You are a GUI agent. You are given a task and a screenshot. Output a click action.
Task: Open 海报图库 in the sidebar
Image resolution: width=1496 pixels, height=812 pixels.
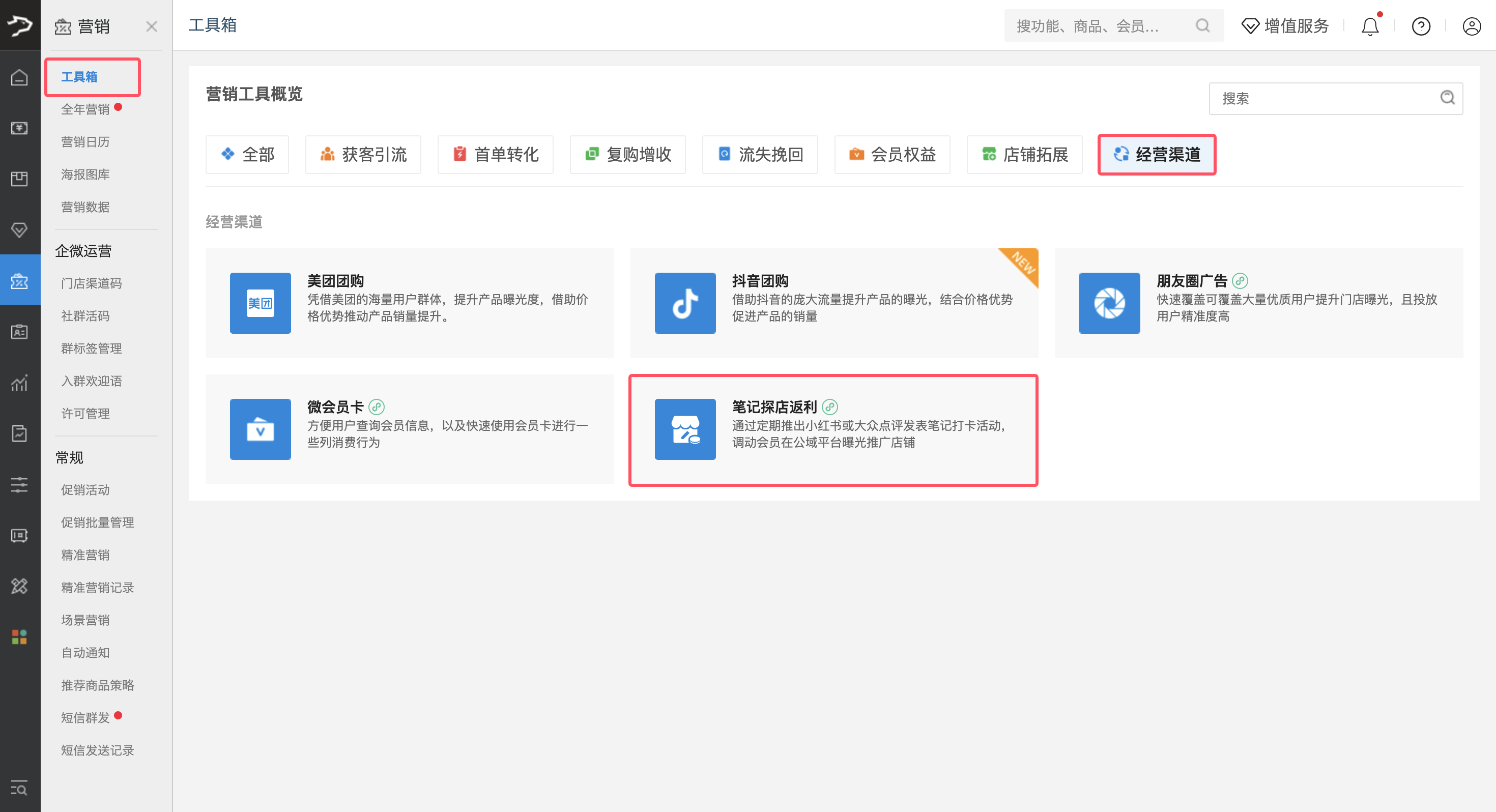(x=85, y=174)
